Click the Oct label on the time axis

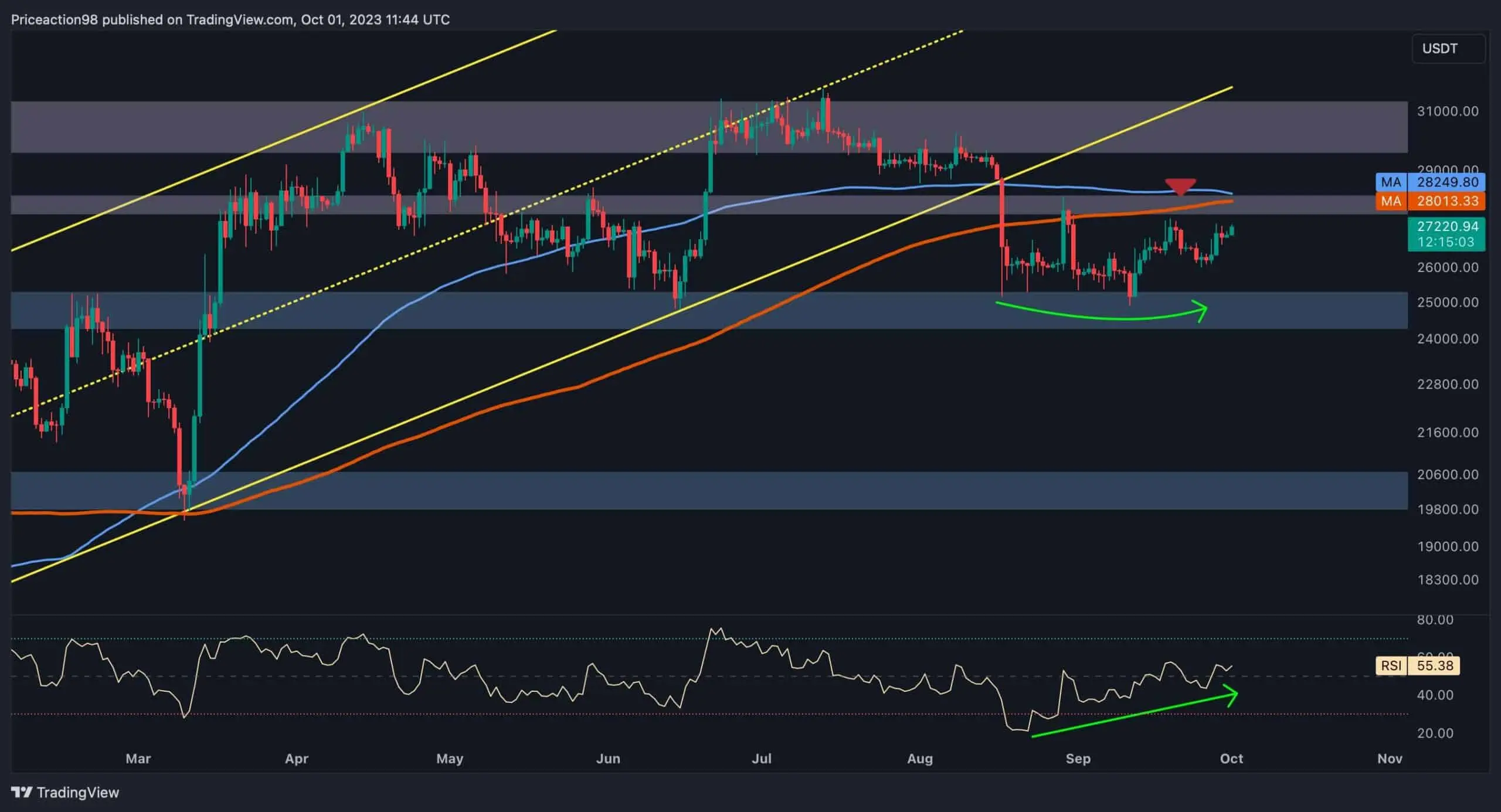pyautogui.click(x=1230, y=758)
